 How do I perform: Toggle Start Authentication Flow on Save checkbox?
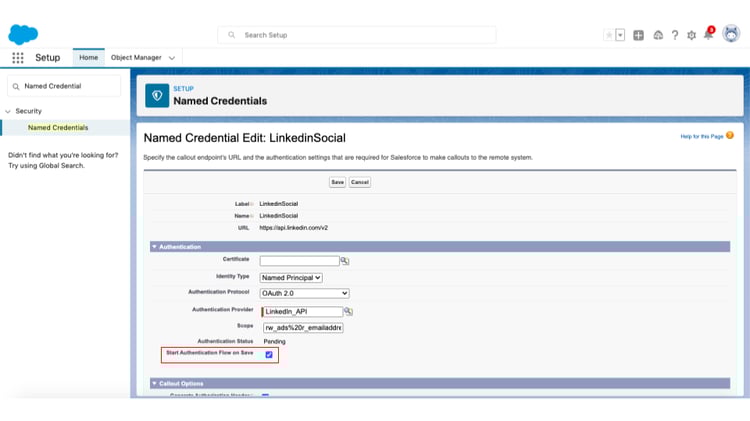[x=269, y=355]
